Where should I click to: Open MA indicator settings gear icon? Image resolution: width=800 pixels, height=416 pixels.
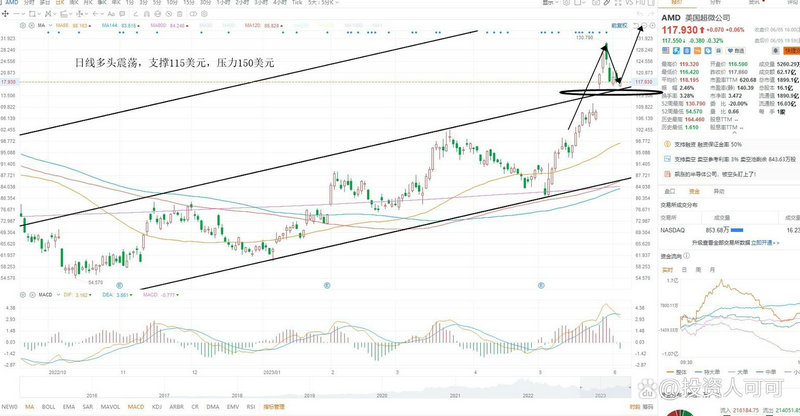(23, 23)
